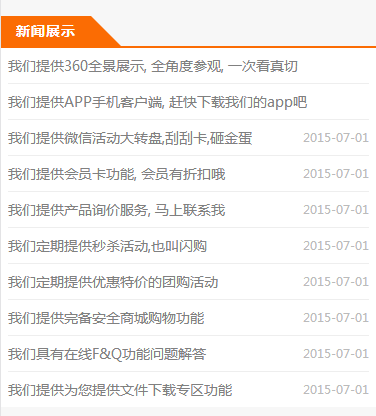This screenshot has height=416, width=376.
Task: Open the APP手机客户端 news link
Action: (x=157, y=102)
